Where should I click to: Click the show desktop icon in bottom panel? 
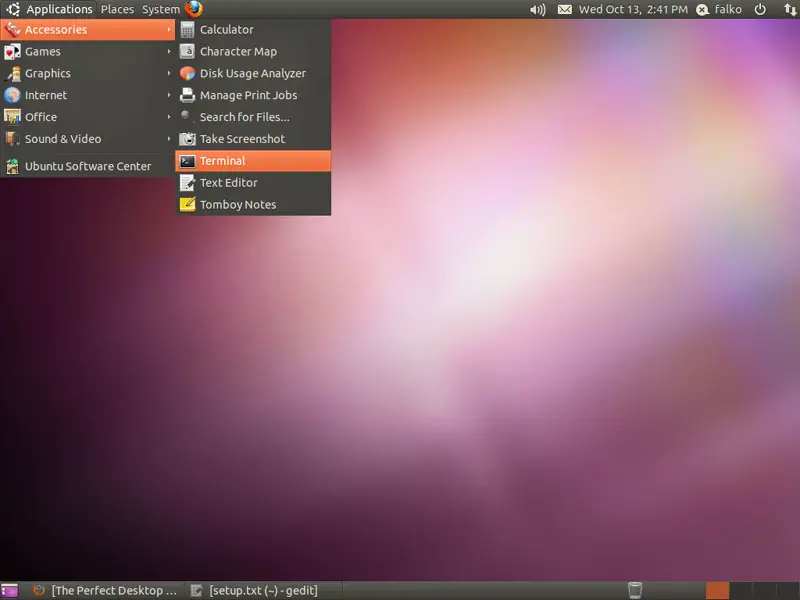tap(9, 591)
